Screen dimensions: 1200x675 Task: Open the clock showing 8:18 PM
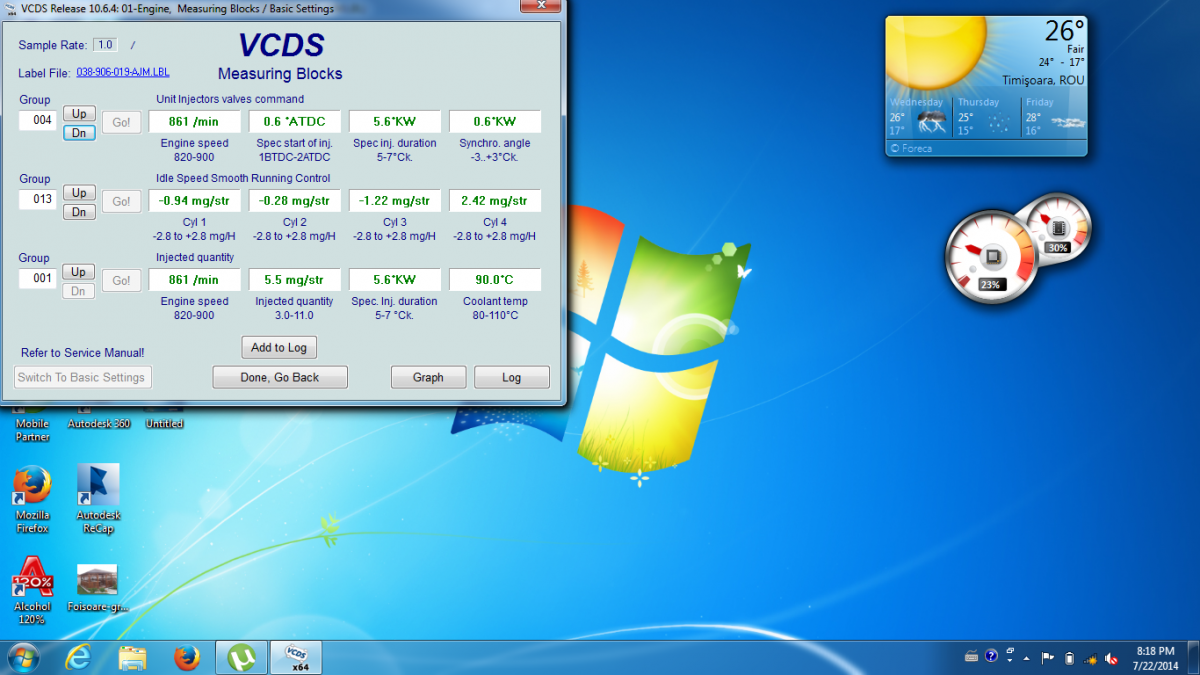click(x=1156, y=657)
